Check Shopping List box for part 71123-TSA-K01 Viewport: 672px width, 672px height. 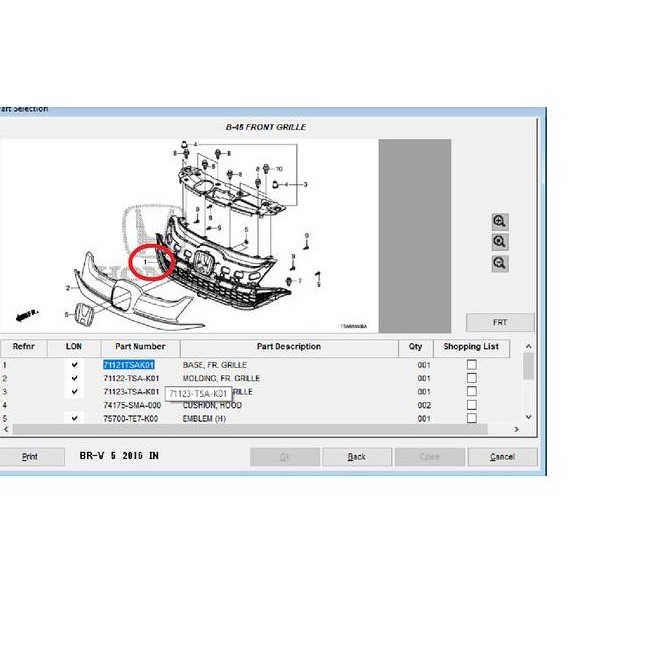pyautogui.click(x=471, y=392)
